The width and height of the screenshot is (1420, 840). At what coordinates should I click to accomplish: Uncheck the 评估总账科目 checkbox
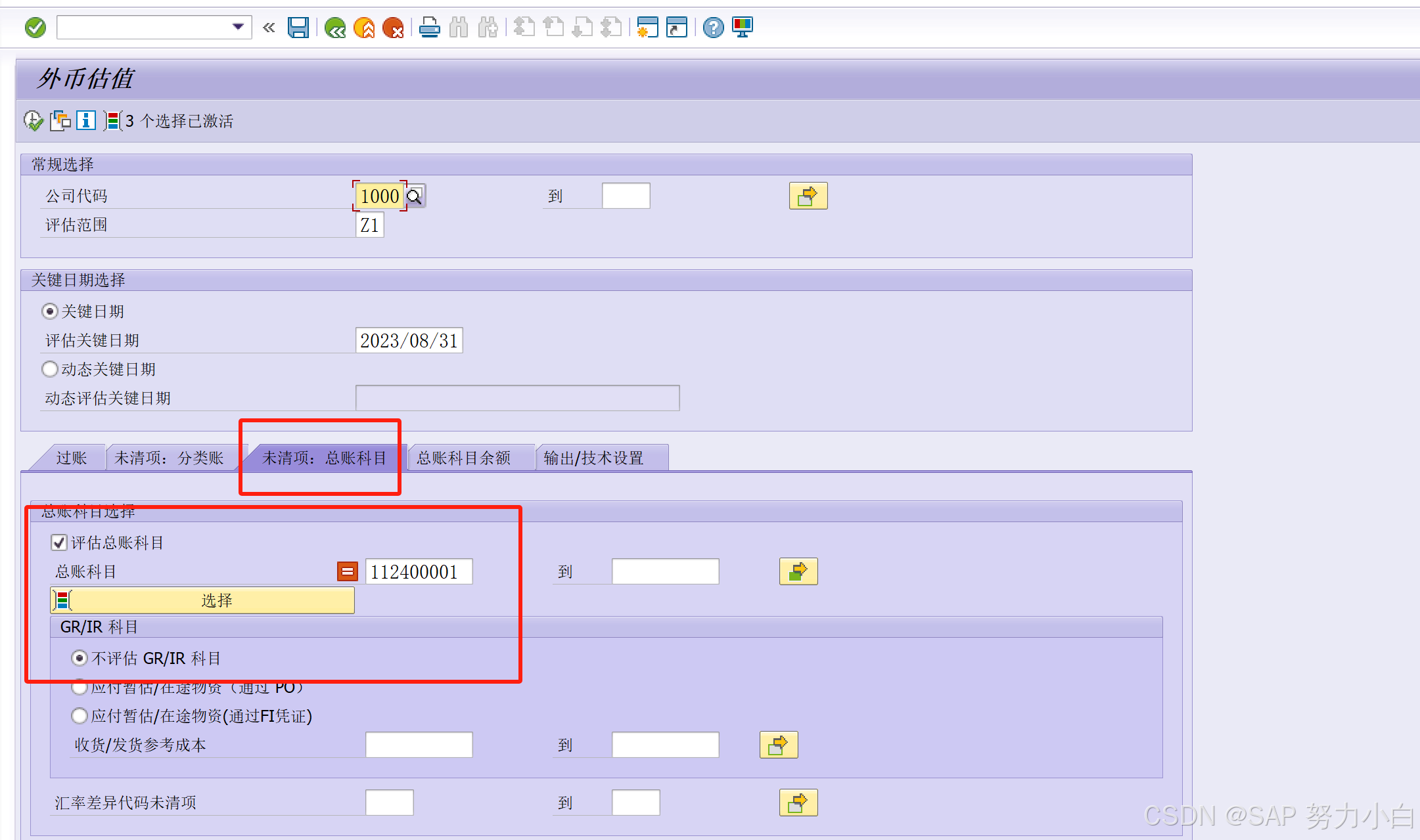click(59, 542)
